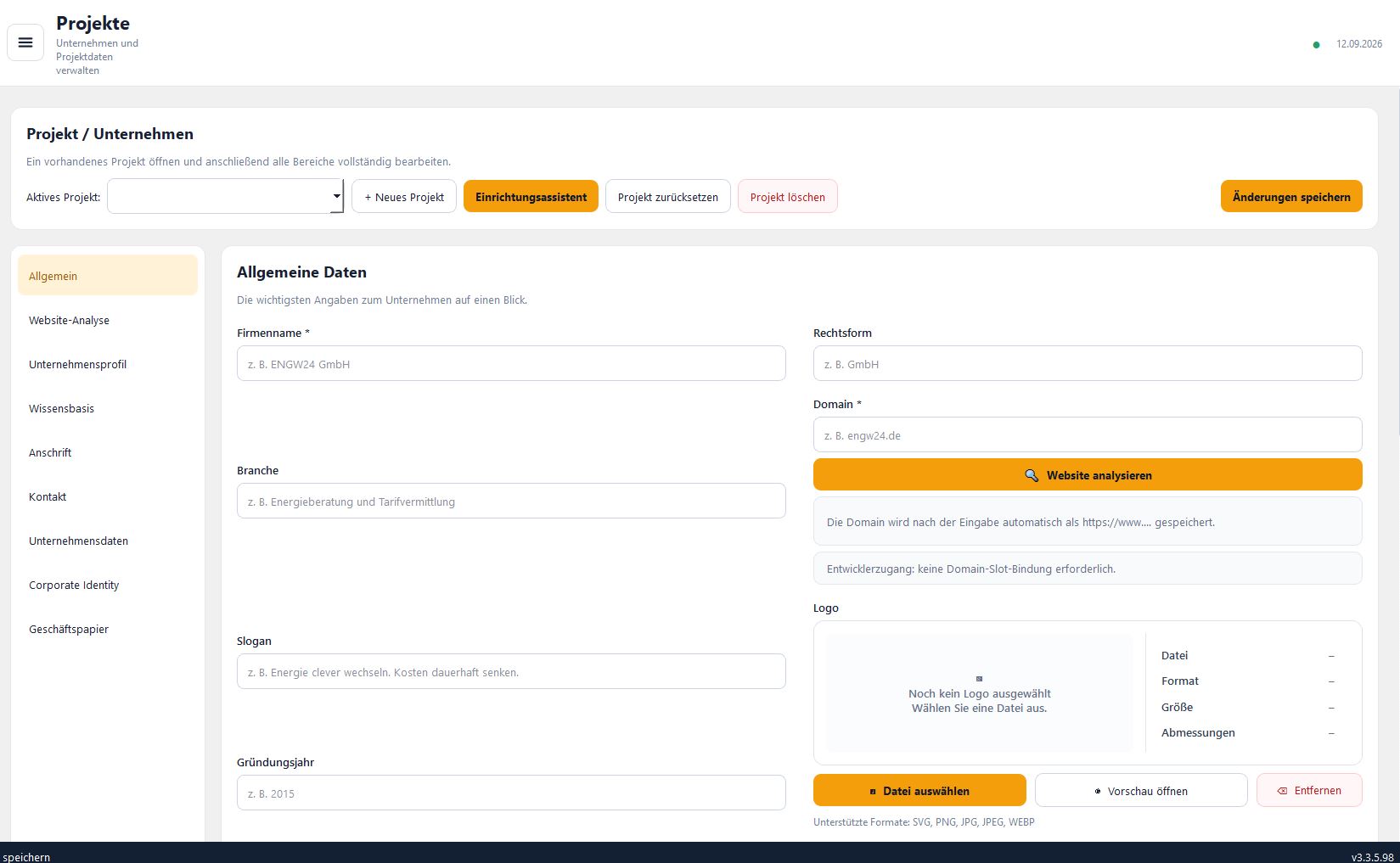The width and height of the screenshot is (1400, 863).
Task: Remove logo with Entfernen button
Action: 1309,790
